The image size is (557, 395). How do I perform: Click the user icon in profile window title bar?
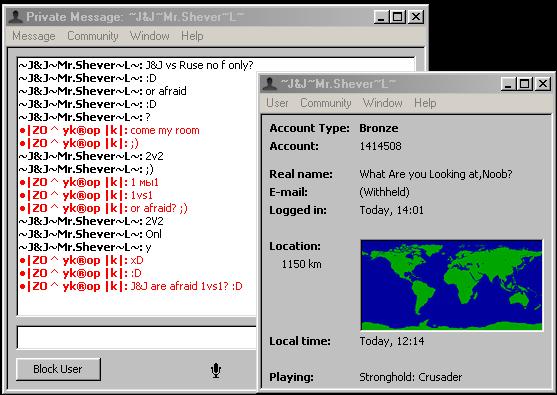pos(270,84)
